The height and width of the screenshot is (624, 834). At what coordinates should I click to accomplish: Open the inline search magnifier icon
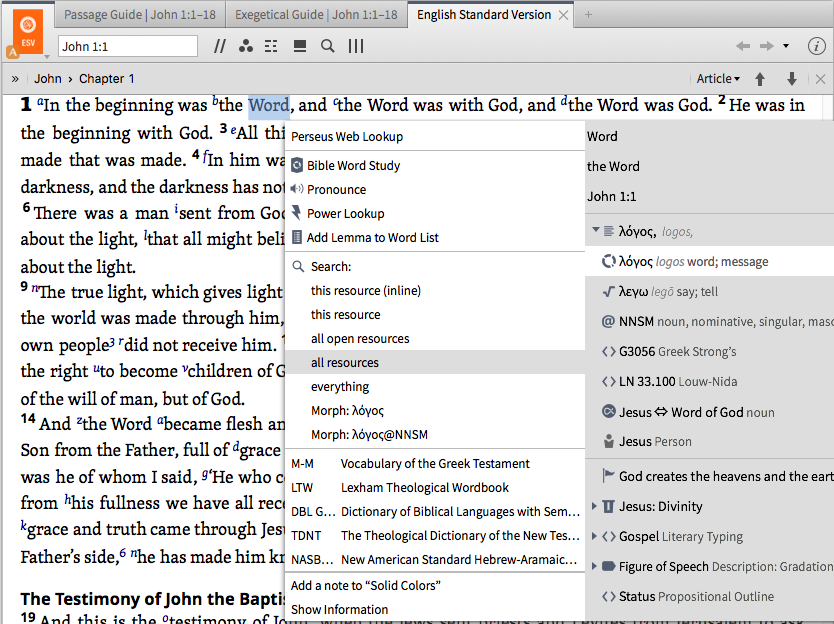[x=328, y=46]
